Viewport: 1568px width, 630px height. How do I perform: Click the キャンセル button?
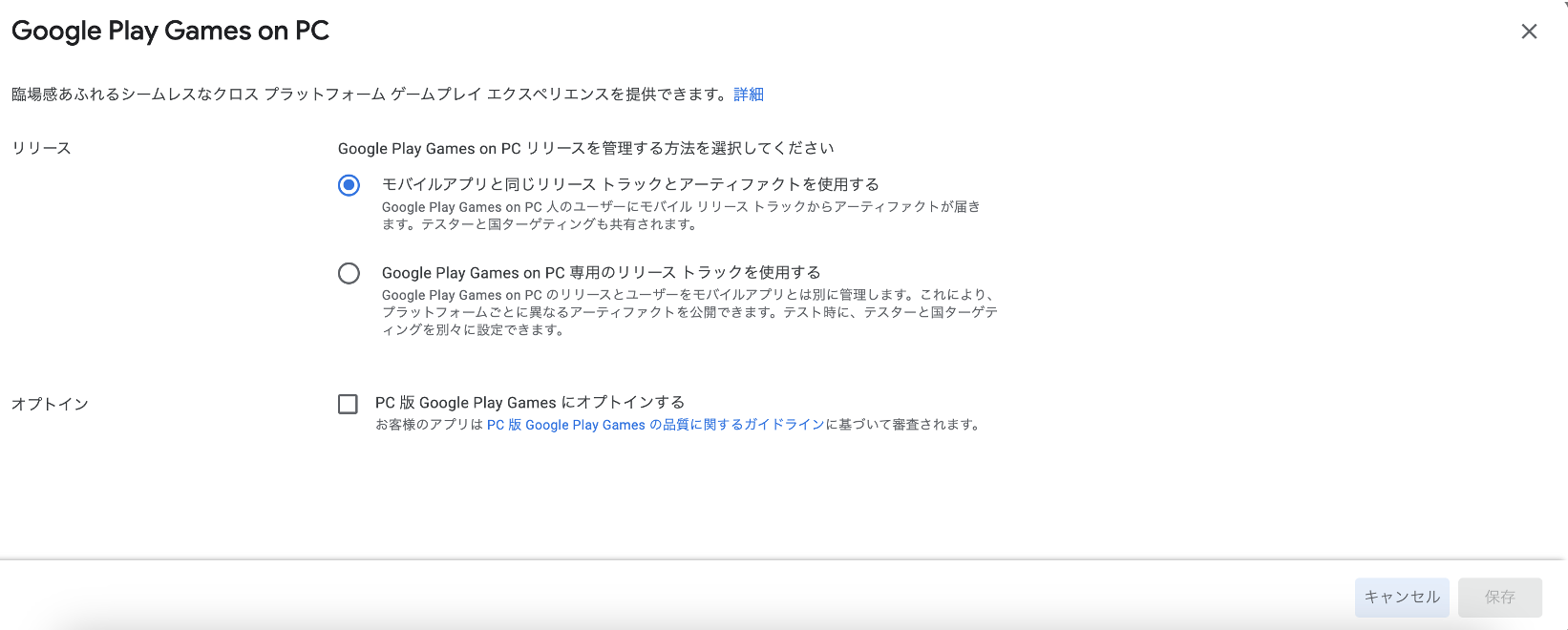point(1401,597)
